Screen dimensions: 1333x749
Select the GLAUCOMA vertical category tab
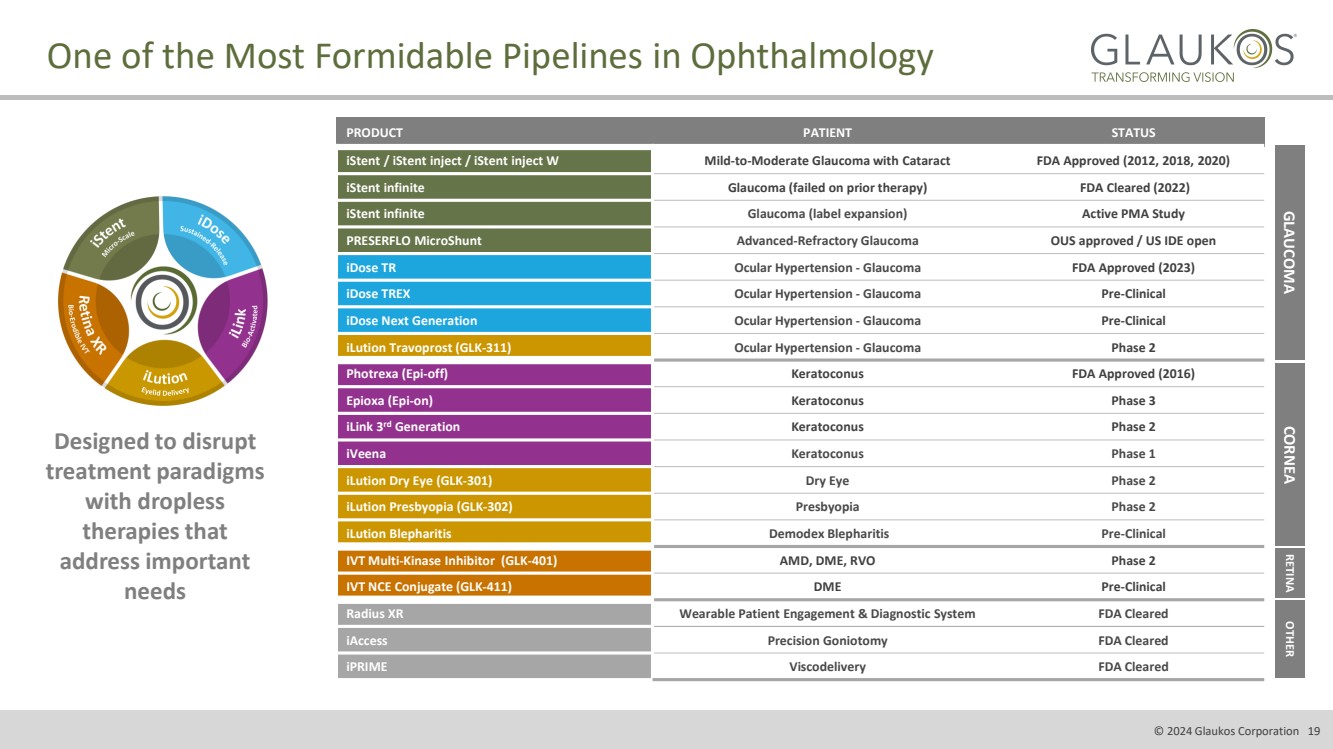1289,252
